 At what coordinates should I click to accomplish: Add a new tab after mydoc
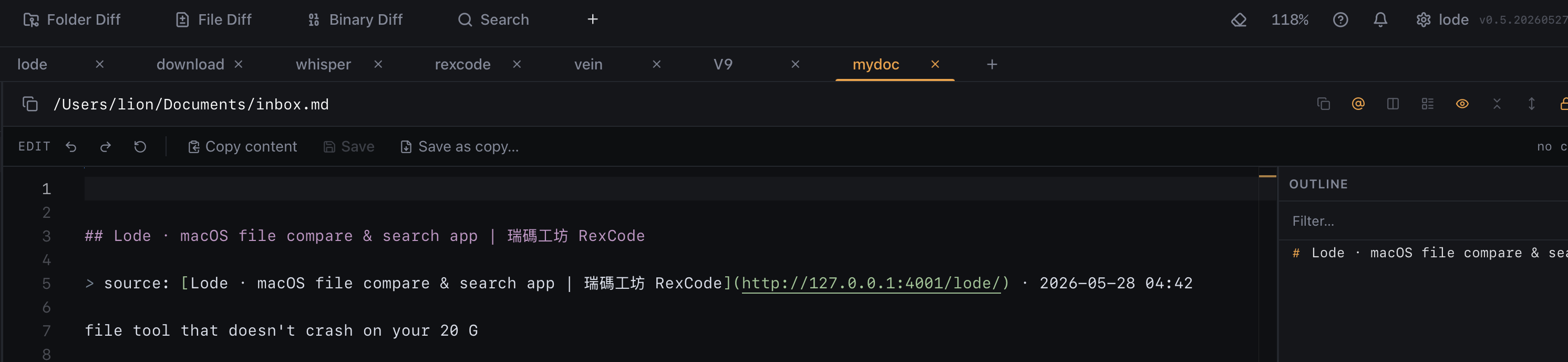992,64
